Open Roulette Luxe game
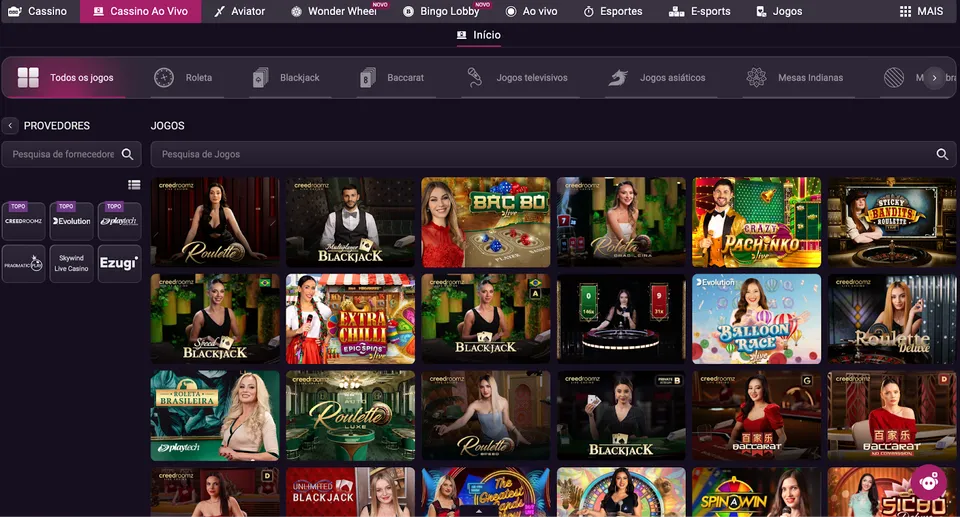This screenshot has width=960, height=517. [x=350, y=415]
